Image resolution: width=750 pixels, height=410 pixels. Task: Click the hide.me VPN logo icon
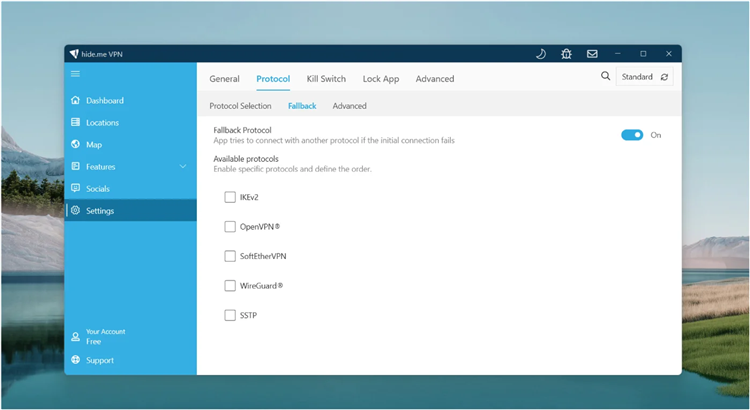[74, 54]
